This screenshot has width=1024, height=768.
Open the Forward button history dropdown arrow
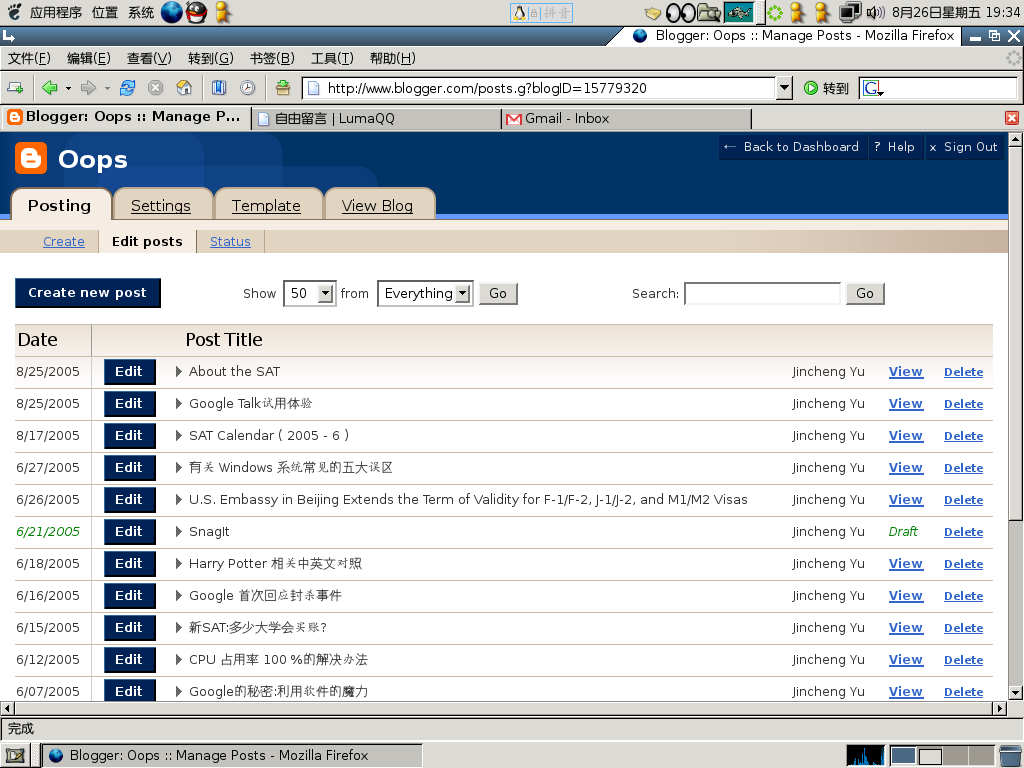(107, 88)
